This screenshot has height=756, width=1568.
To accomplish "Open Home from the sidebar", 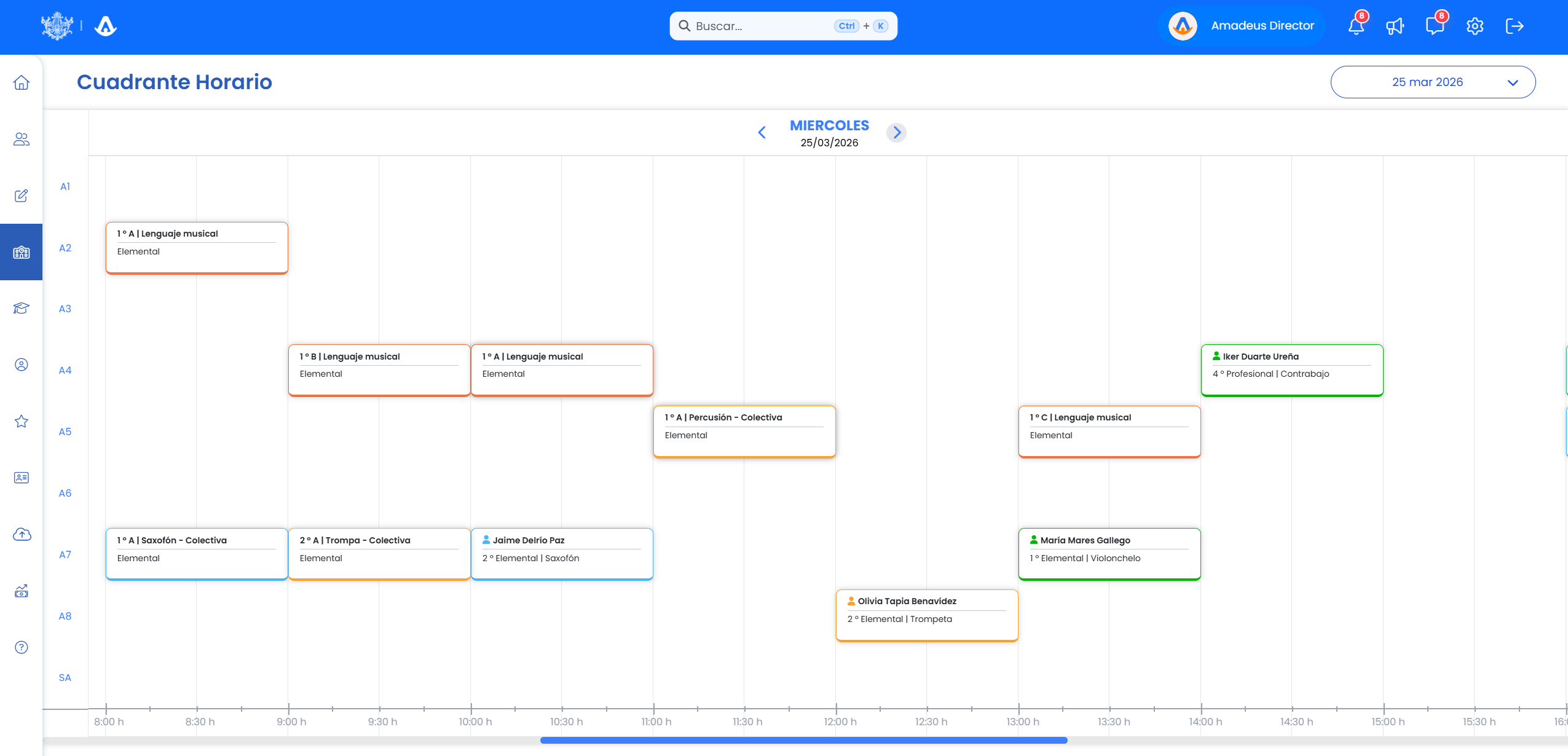I will [21, 83].
